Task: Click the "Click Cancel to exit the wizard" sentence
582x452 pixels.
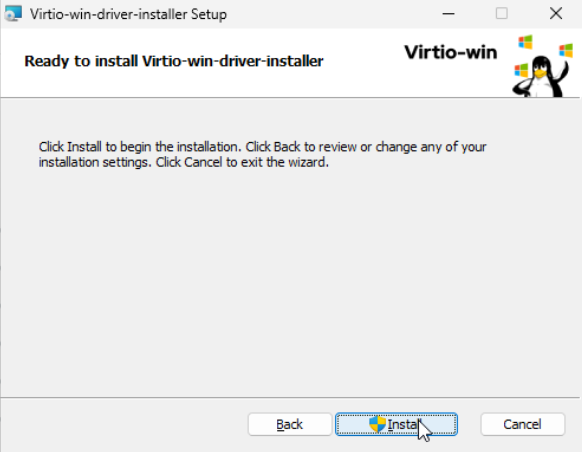Action: click(x=242, y=163)
